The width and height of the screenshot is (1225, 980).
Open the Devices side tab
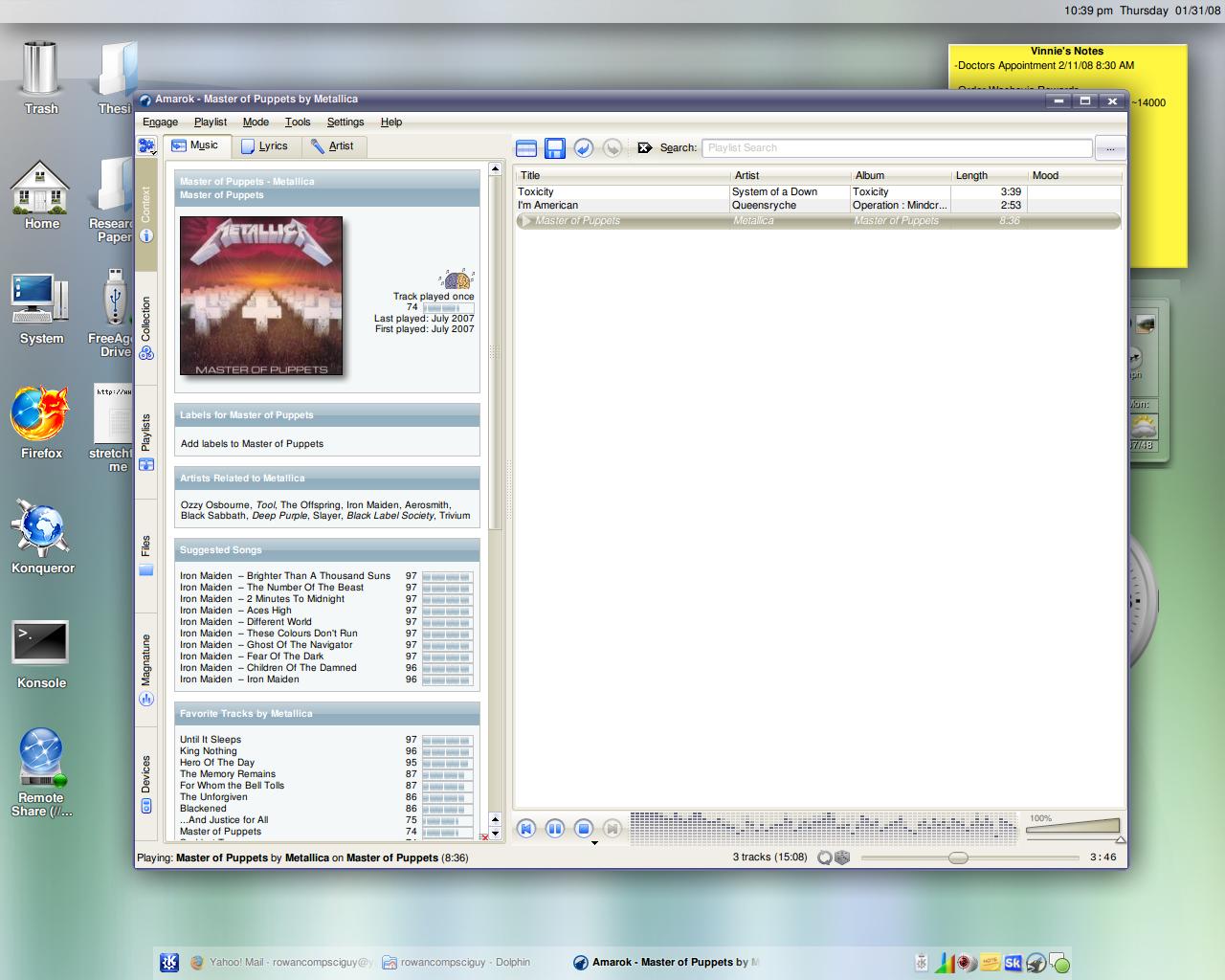coord(146,785)
